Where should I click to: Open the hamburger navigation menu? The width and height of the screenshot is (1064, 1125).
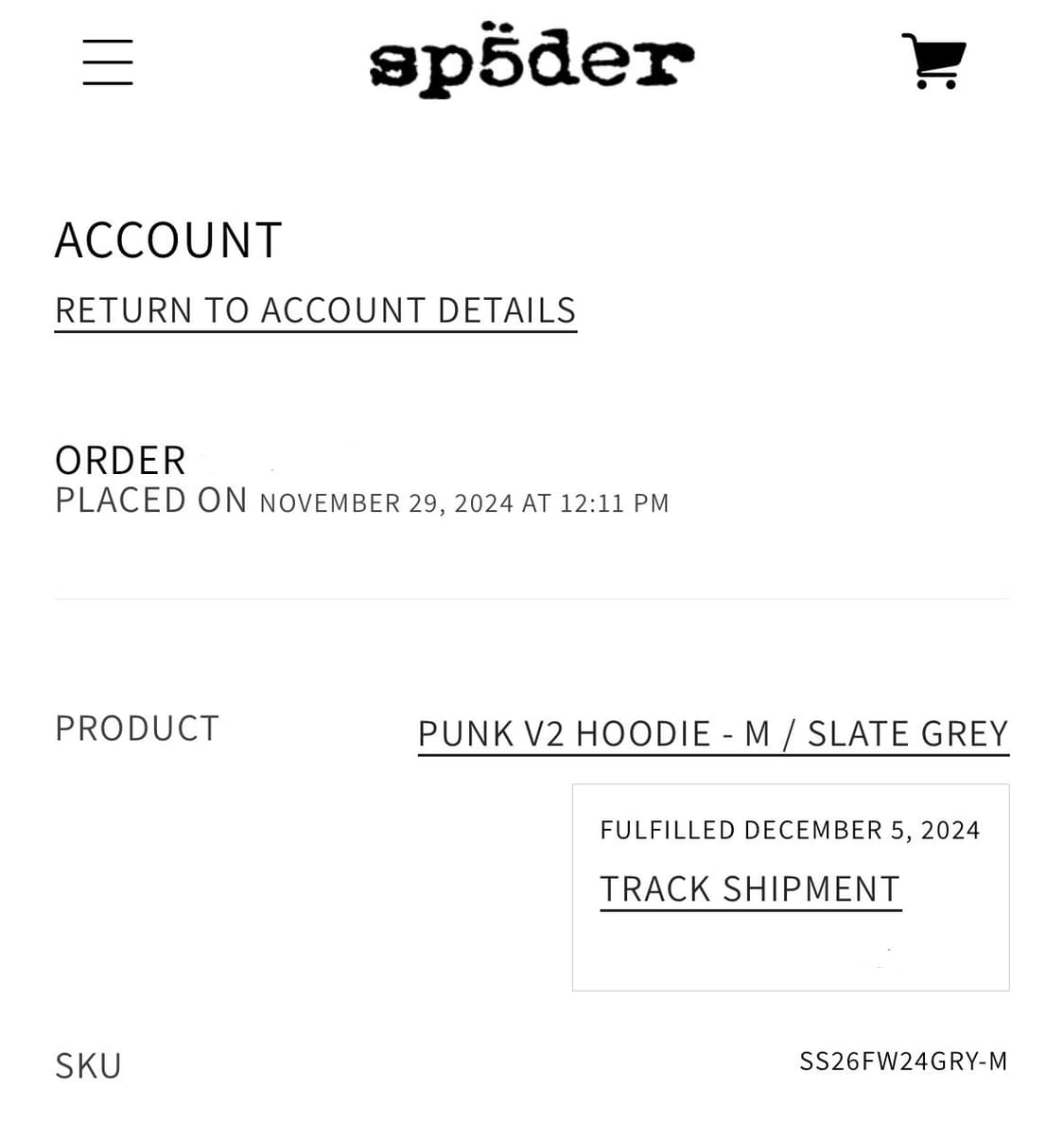tap(107, 62)
